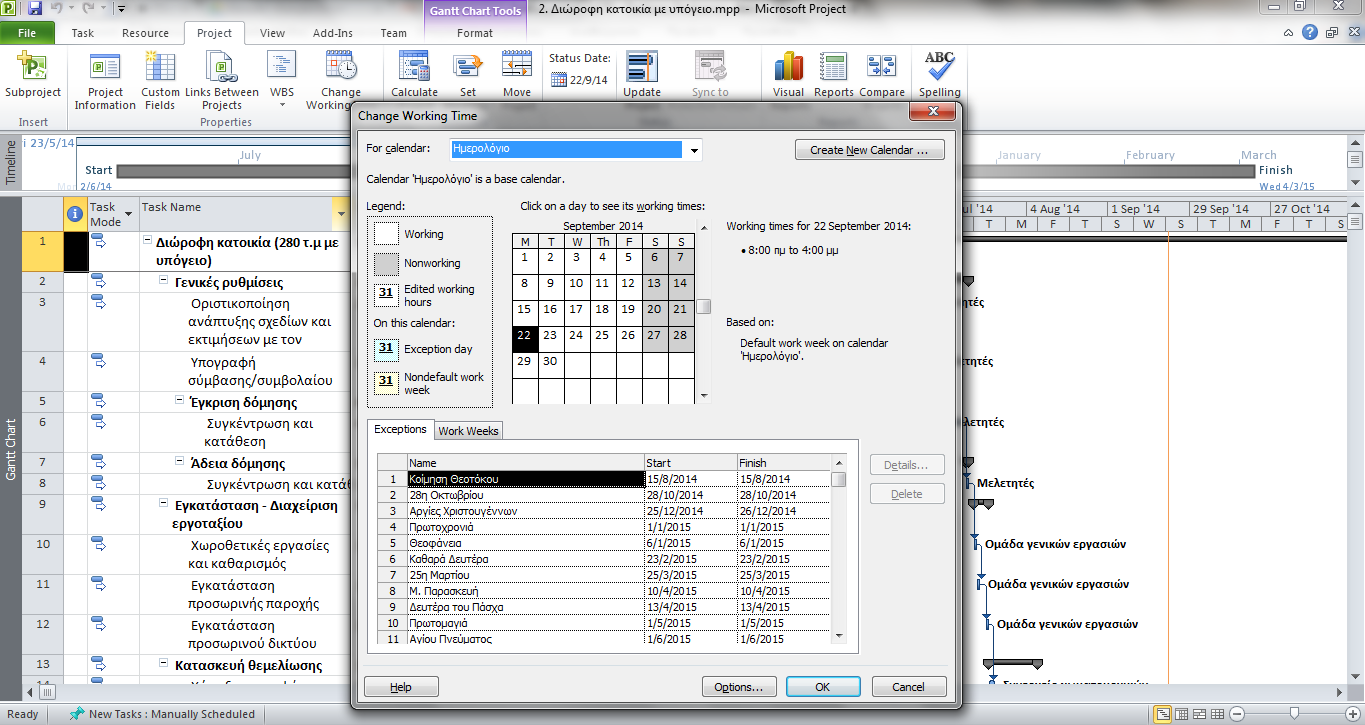The width and height of the screenshot is (1365, 725).
Task: Click Create New Calendar button
Action: [x=870, y=150]
